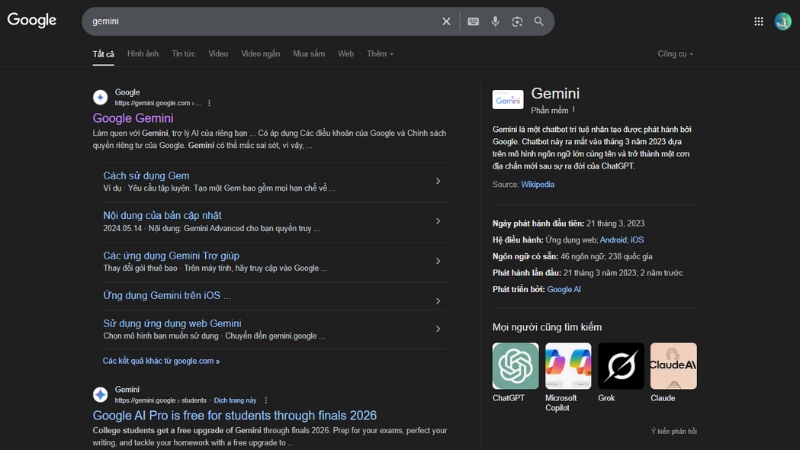Open the Google apps grid
The image size is (800, 450).
point(759,21)
